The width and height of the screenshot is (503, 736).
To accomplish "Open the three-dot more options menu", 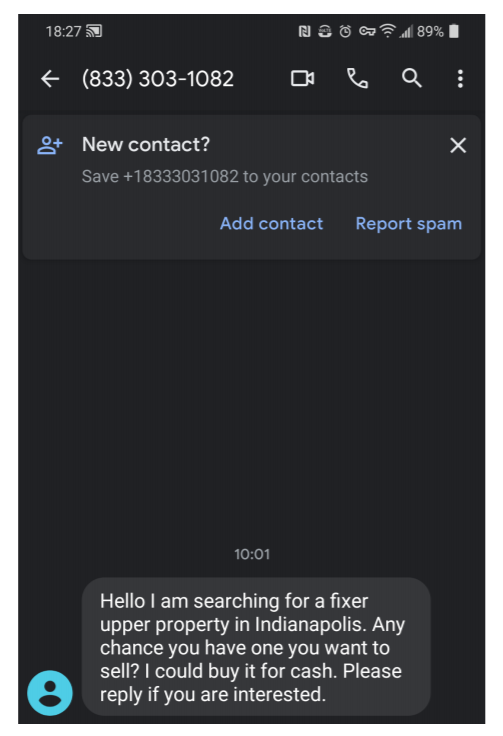I will click(460, 79).
